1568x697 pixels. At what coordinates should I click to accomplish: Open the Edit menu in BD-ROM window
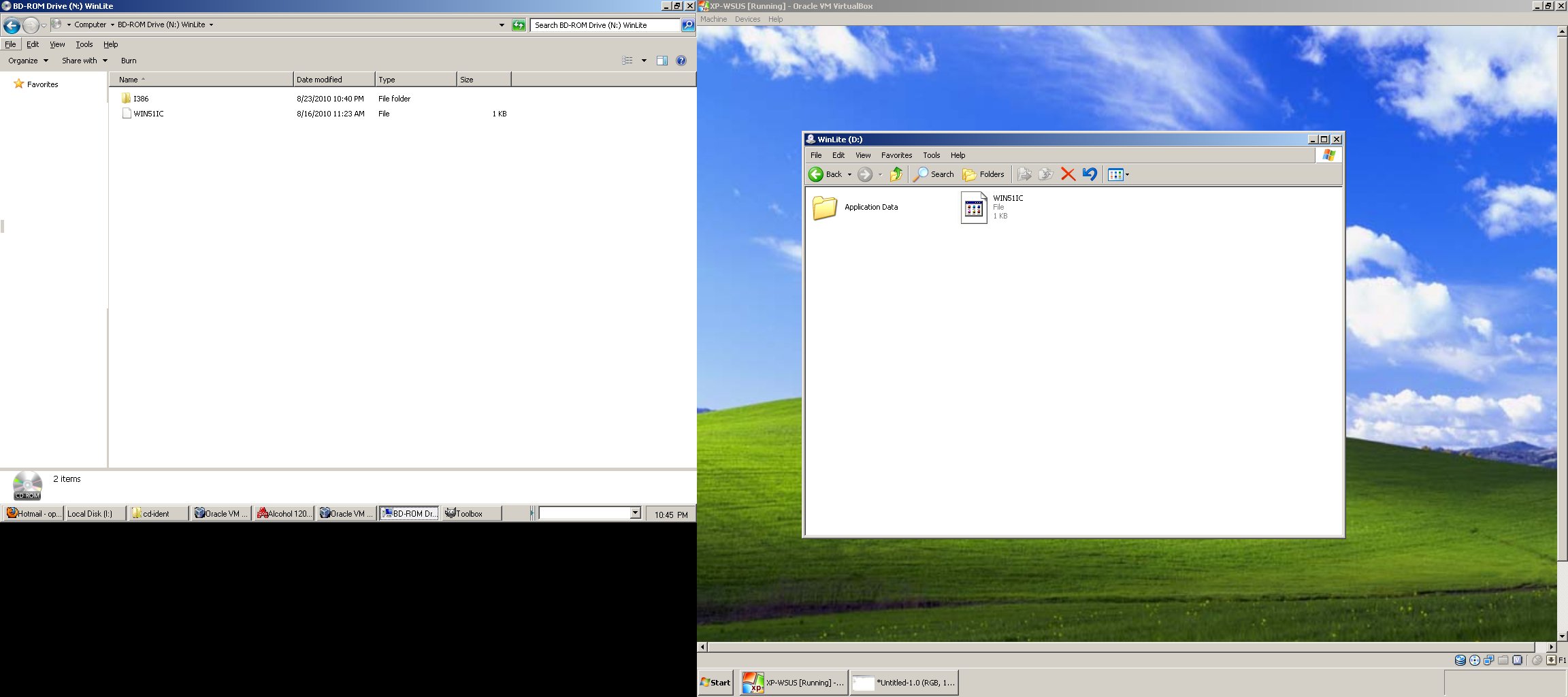click(33, 44)
